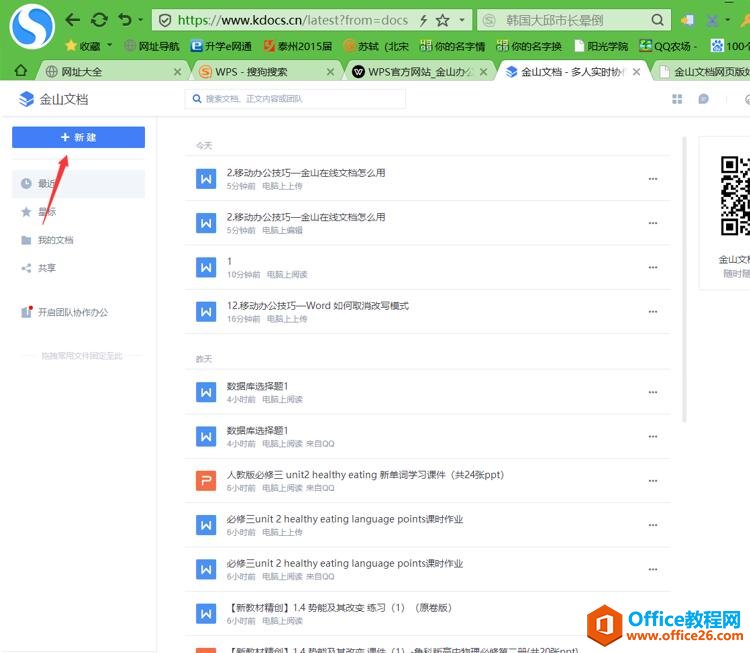Focus the 搜索文档 search field
This screenshot has height=653, width=750.
pos(295,99)
